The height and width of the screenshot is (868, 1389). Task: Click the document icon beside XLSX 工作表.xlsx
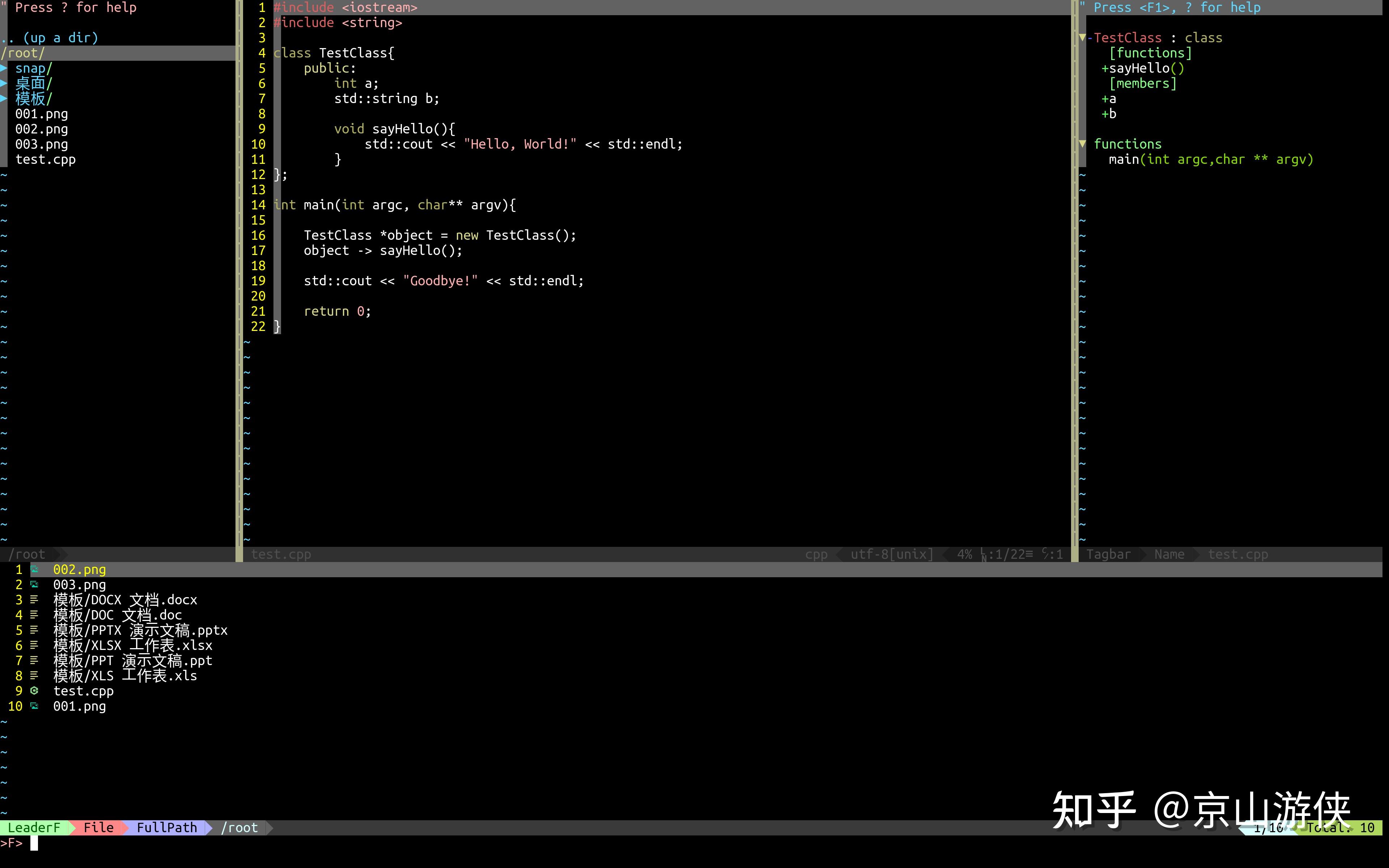[35, 645]
